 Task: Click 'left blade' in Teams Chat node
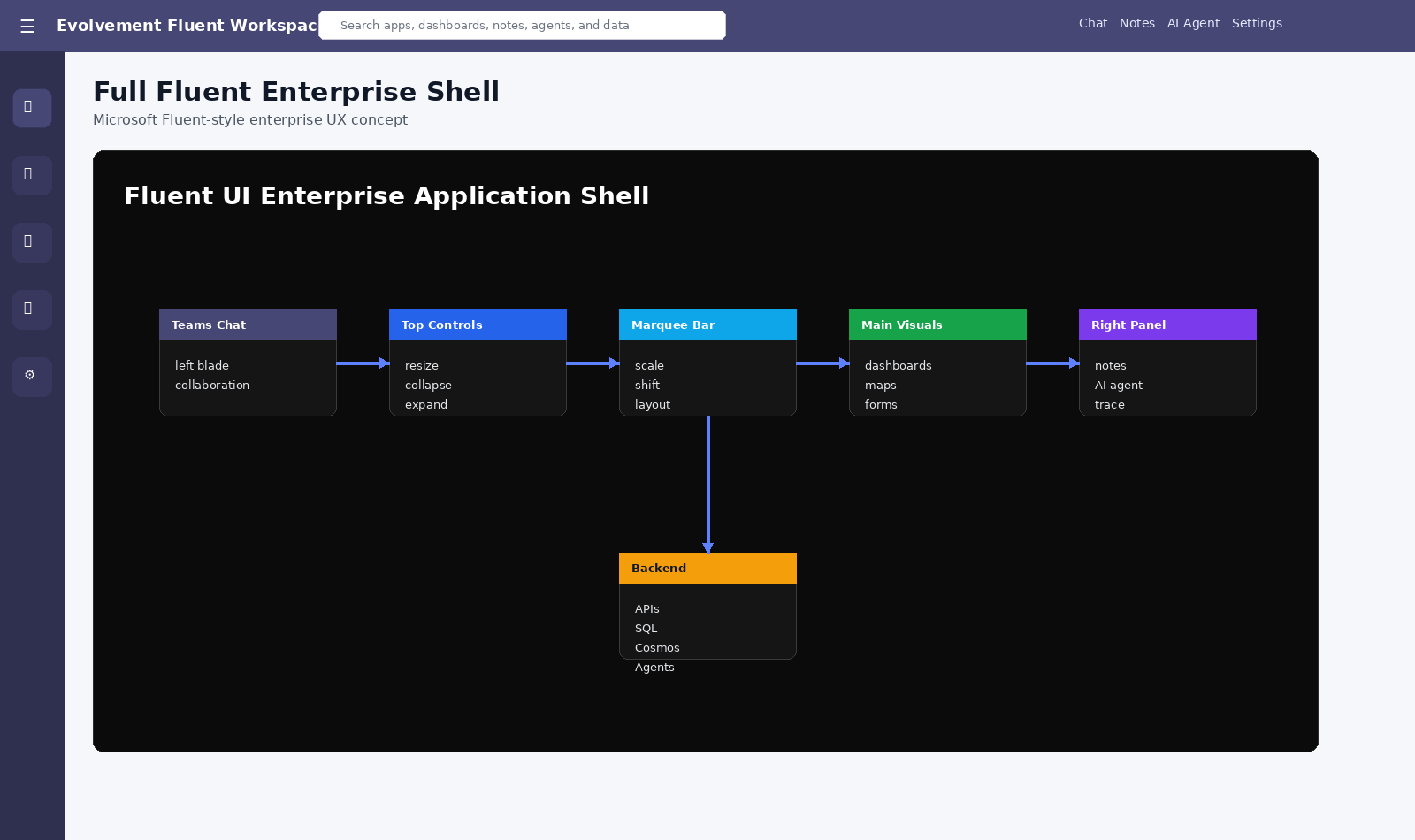pyautogui.click(x=202, y=365)
